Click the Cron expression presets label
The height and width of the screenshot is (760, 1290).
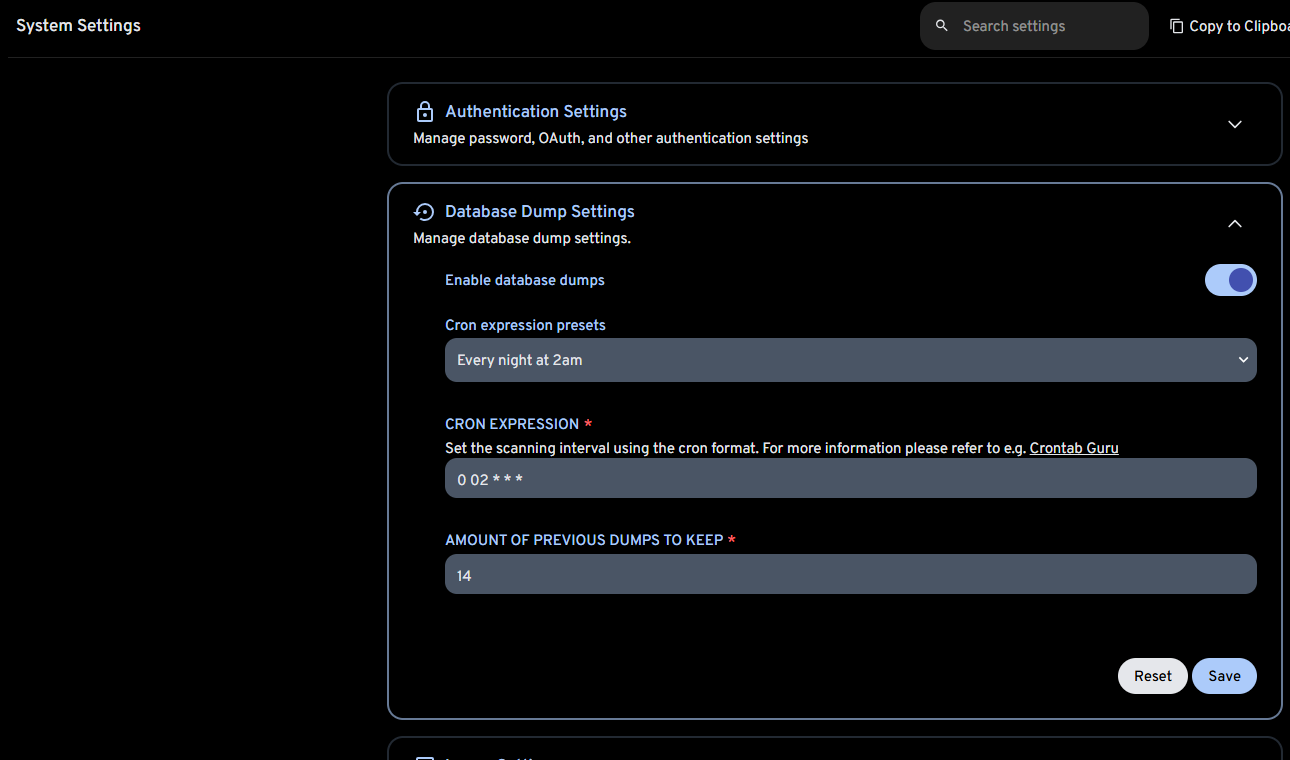point(525,325)
